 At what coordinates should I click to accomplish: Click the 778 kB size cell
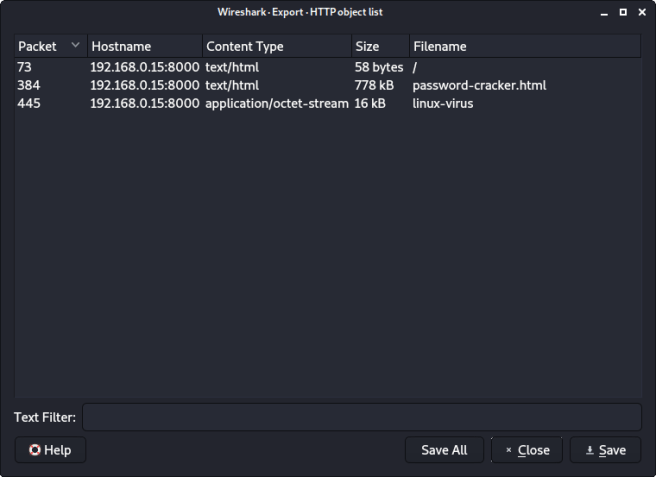click(370, 85)
